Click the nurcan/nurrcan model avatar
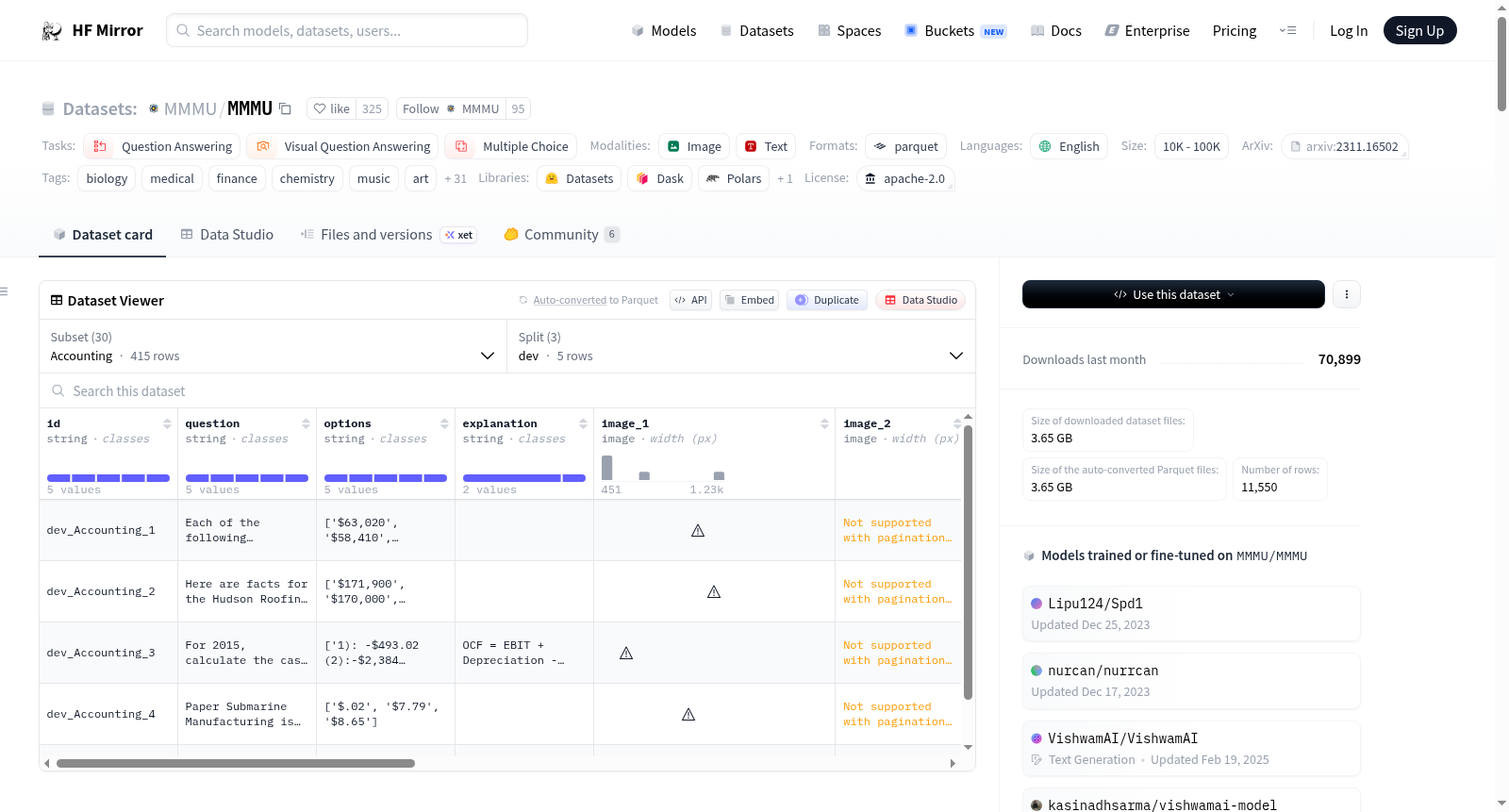This screenshot has height=812, width=1509. [x=1036, y=671]
